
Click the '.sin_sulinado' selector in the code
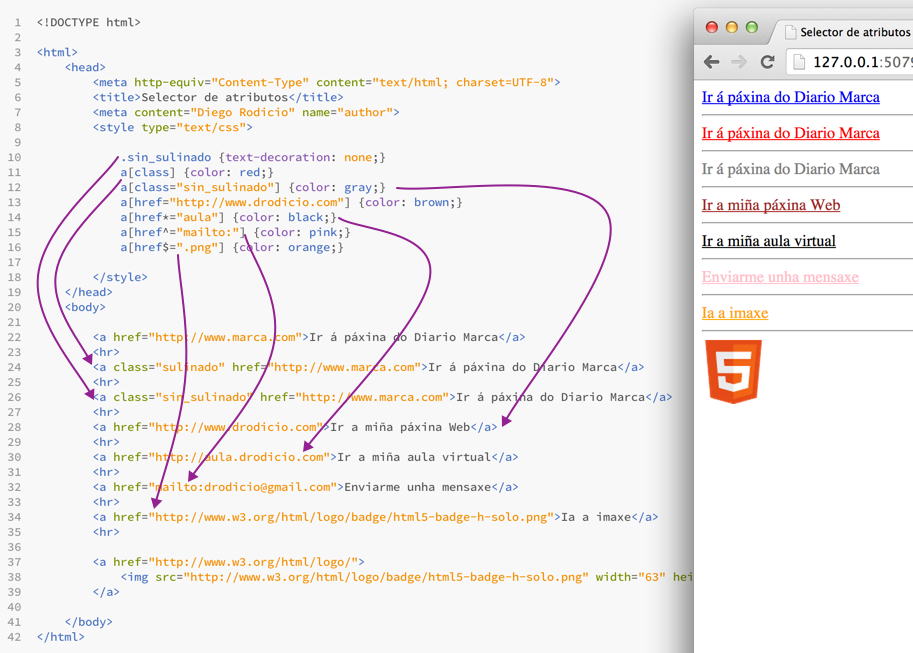pyautogui.click(x=166, y=157)
